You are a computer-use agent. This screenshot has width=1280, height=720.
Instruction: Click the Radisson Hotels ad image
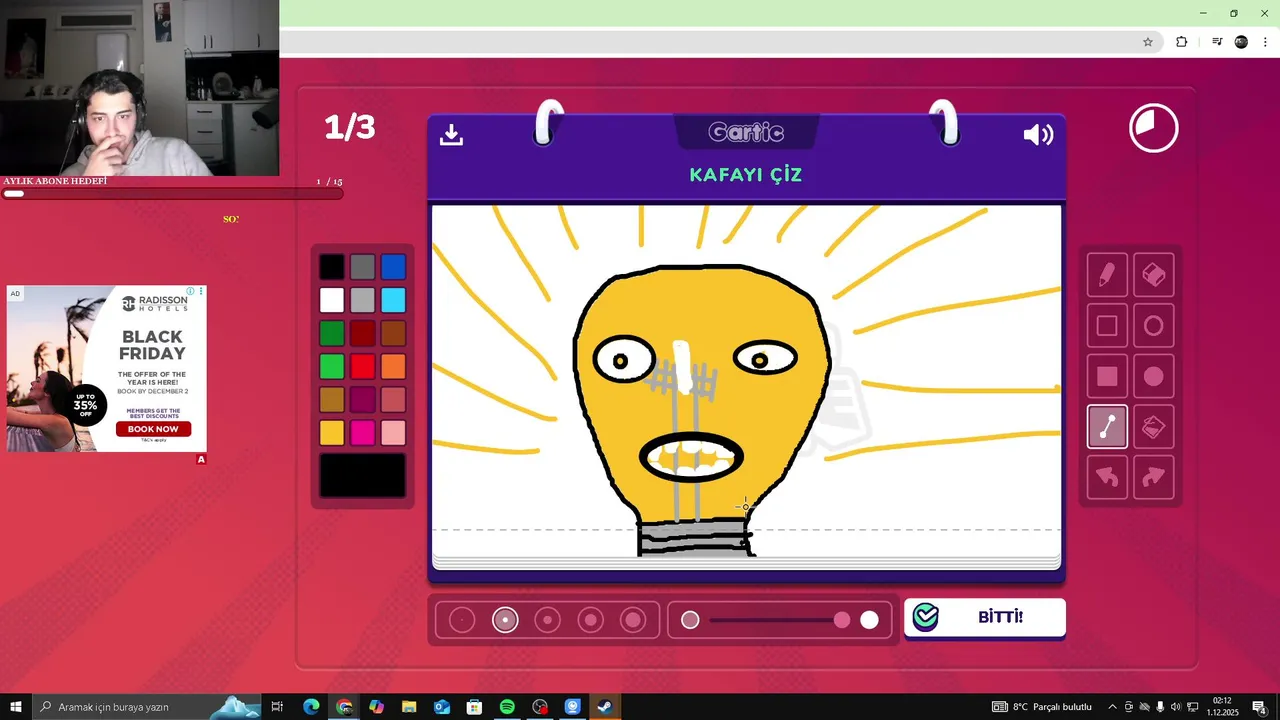(x=107, y=369)
